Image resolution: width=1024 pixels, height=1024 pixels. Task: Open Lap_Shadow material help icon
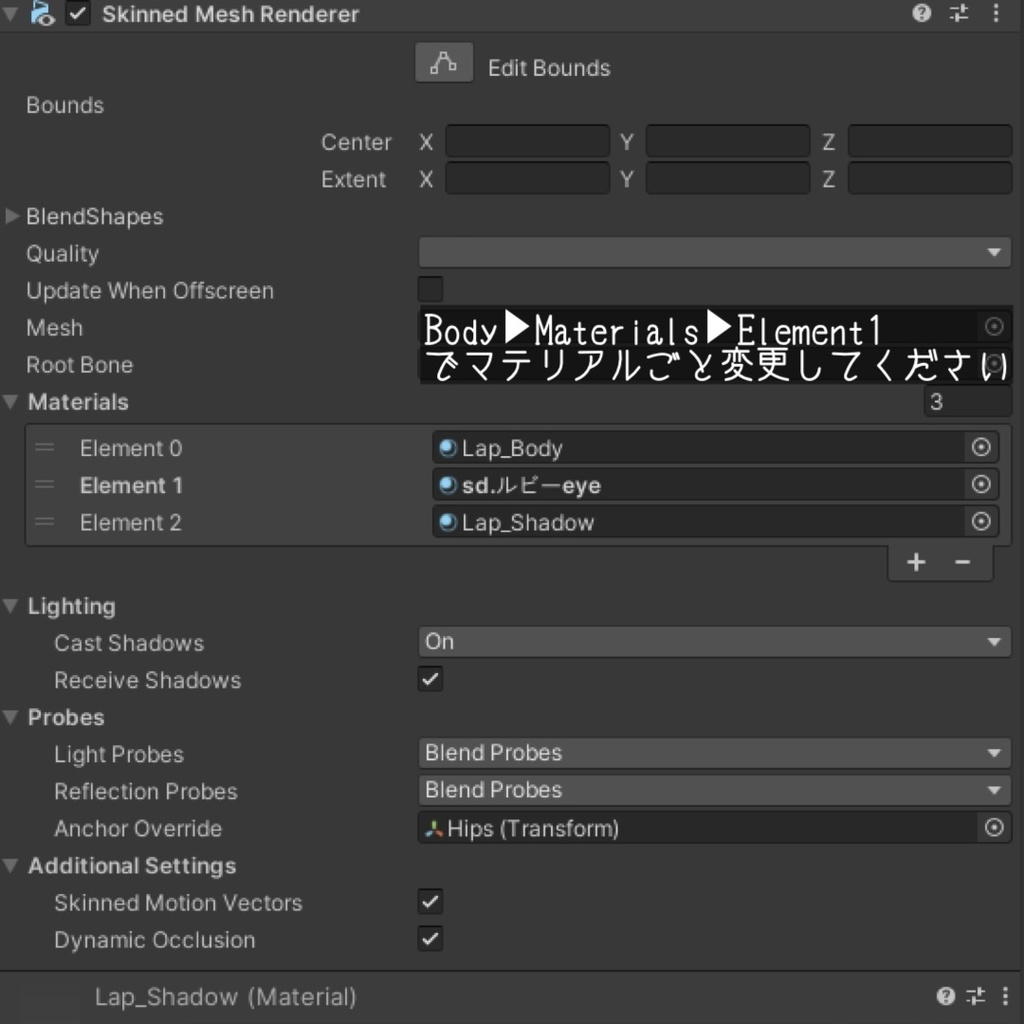click(946, 996)
